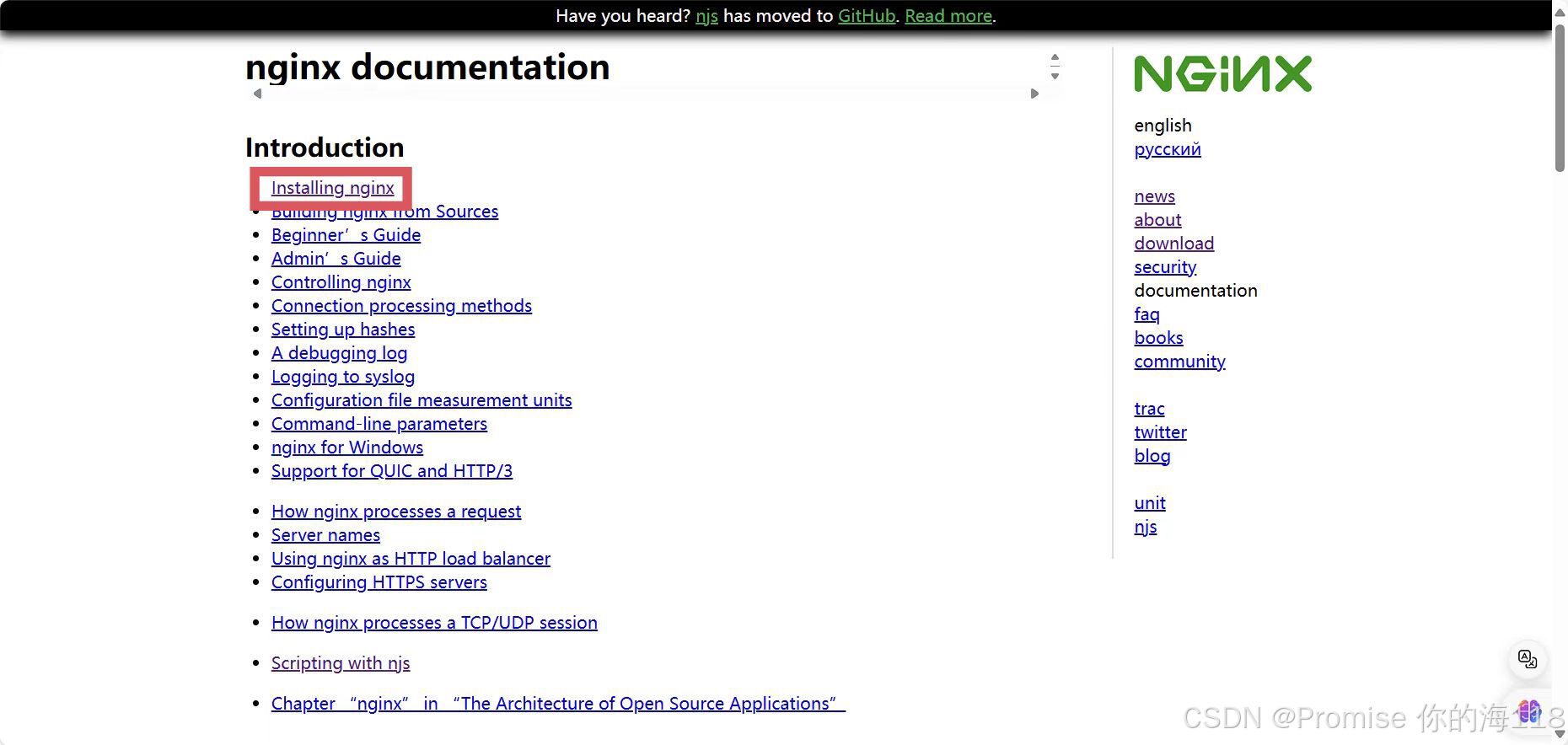Click the Introduction heading text

coord(325,147)
